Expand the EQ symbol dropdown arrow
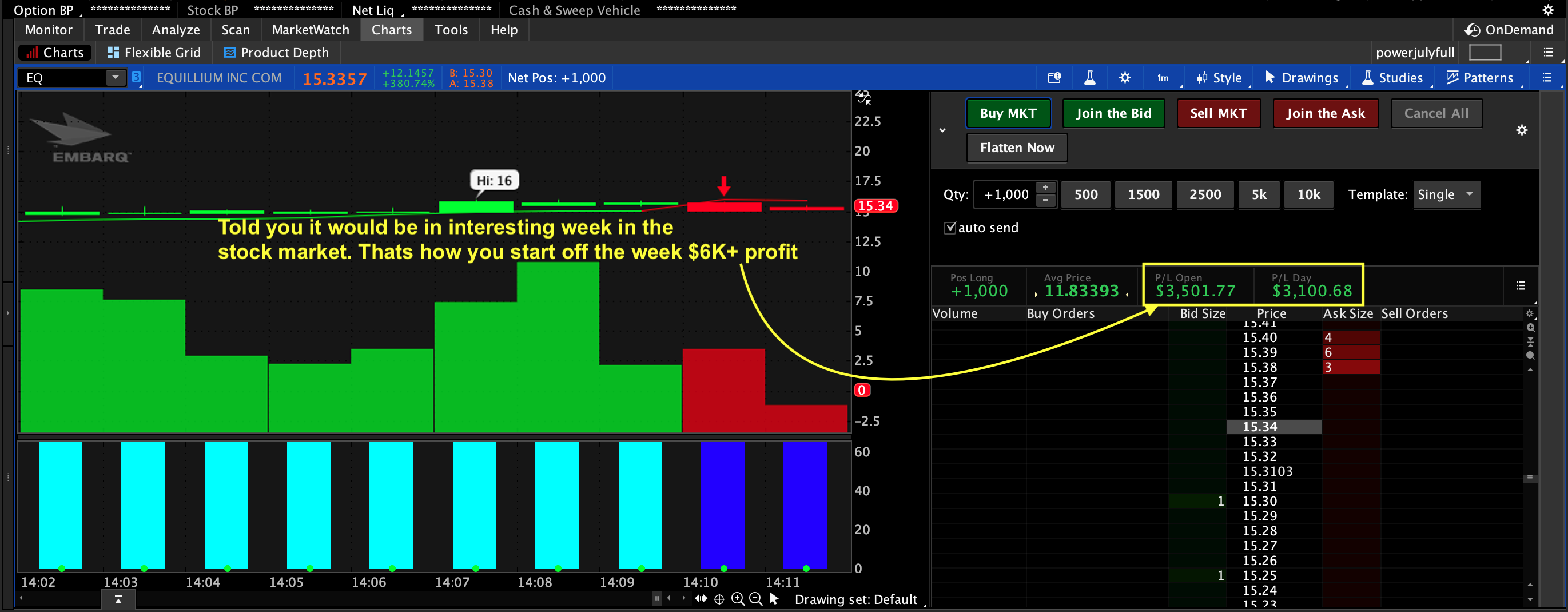This screenshot has height=612, width=1568. pyautogui.click(x=115, y=78)
